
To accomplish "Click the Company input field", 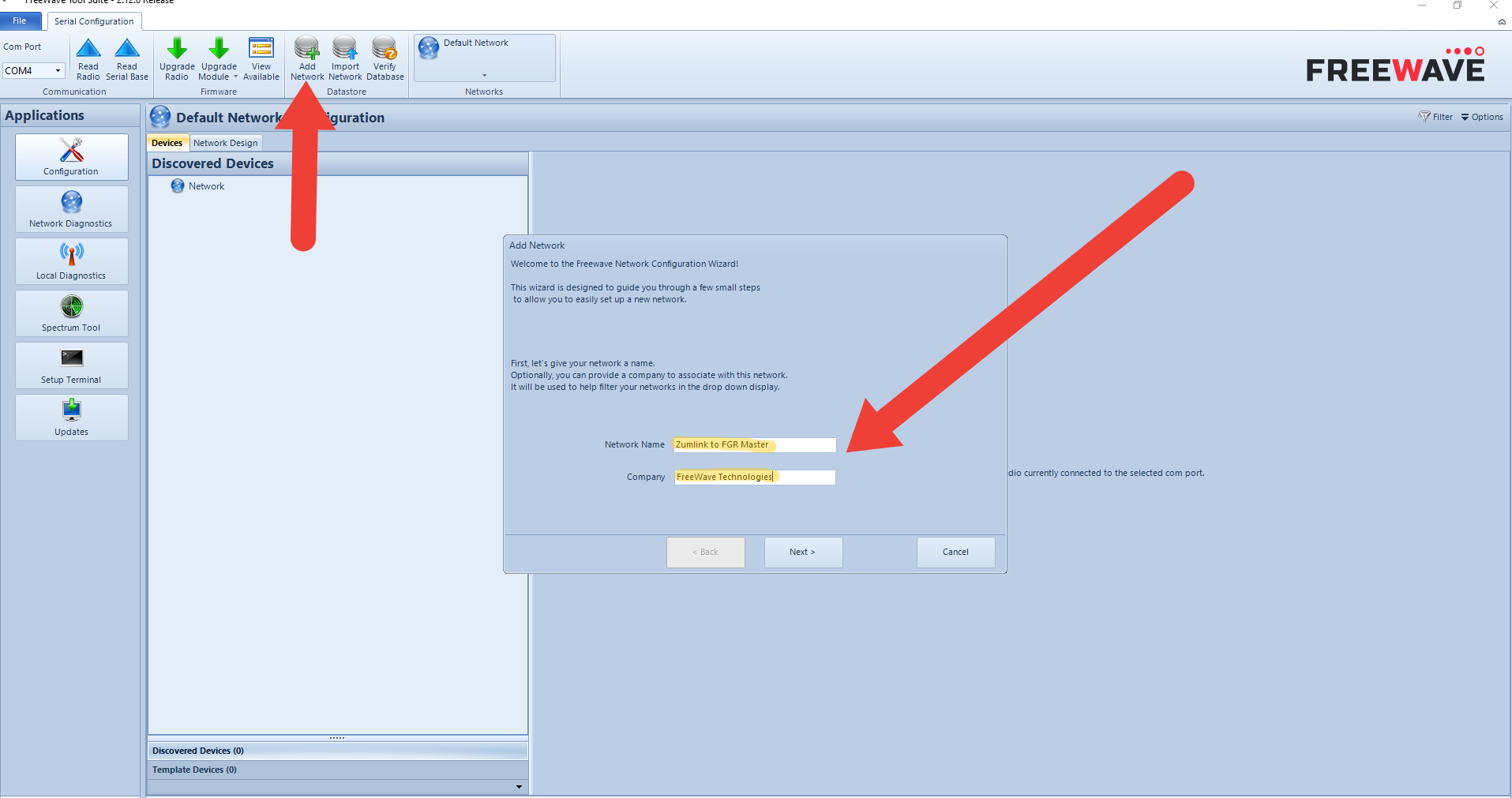I will click(754, 478).
